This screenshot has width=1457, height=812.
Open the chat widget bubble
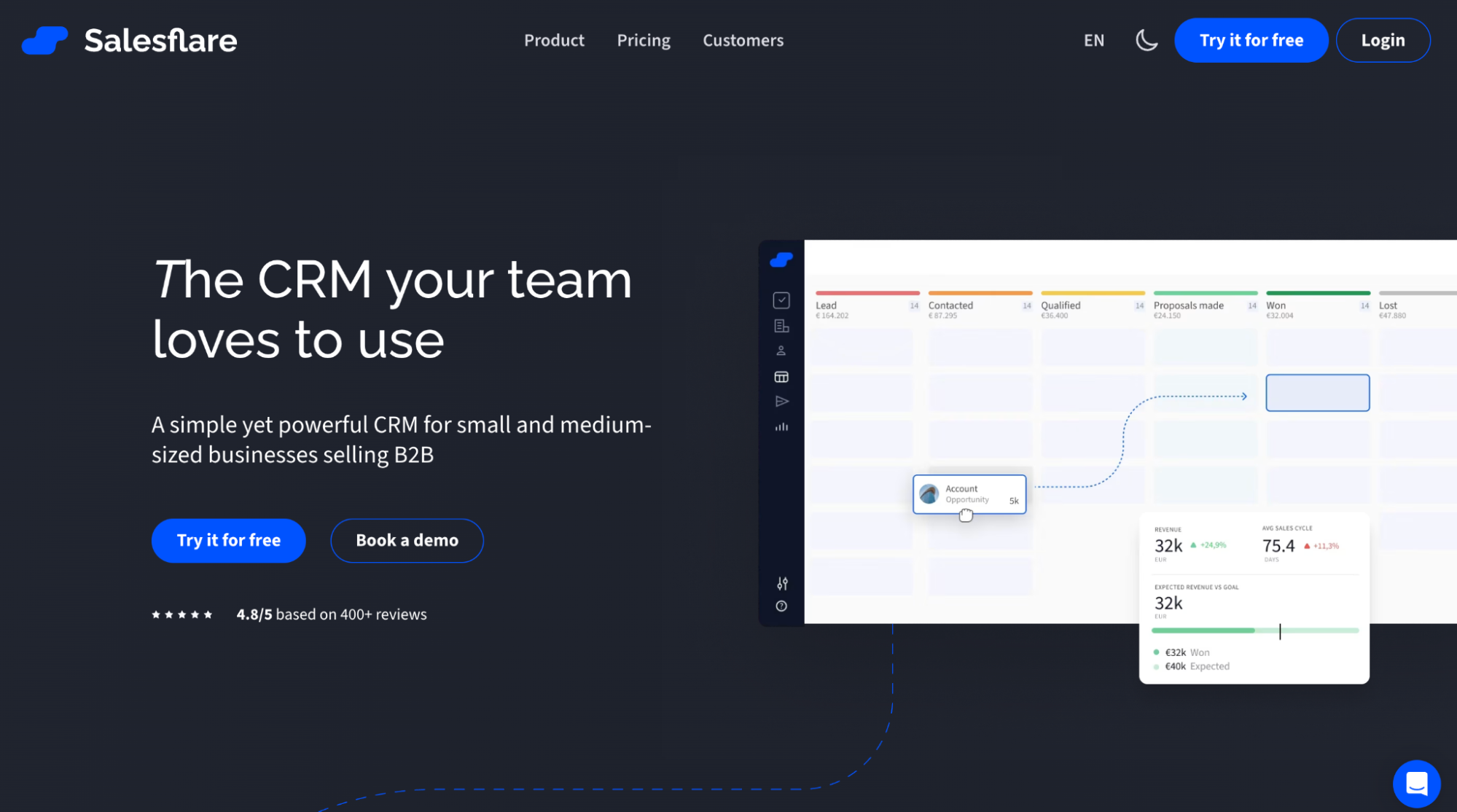[x=1416, y=784]
